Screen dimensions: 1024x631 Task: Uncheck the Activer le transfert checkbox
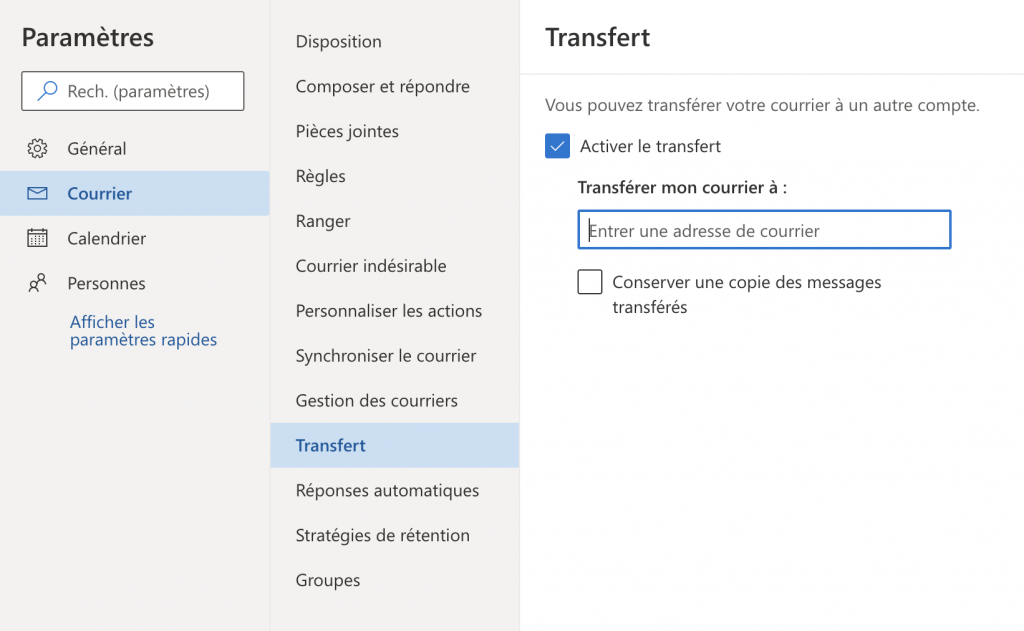coord(557,146)
